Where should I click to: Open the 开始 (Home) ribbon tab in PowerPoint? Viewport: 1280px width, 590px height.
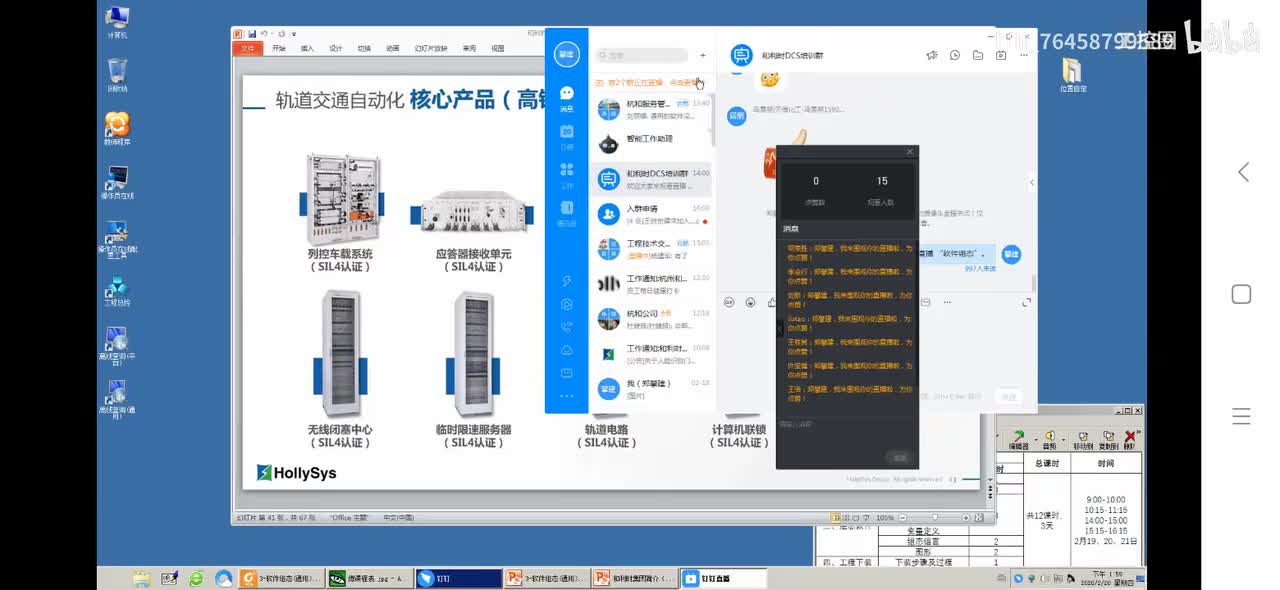[x=278, y=48]
